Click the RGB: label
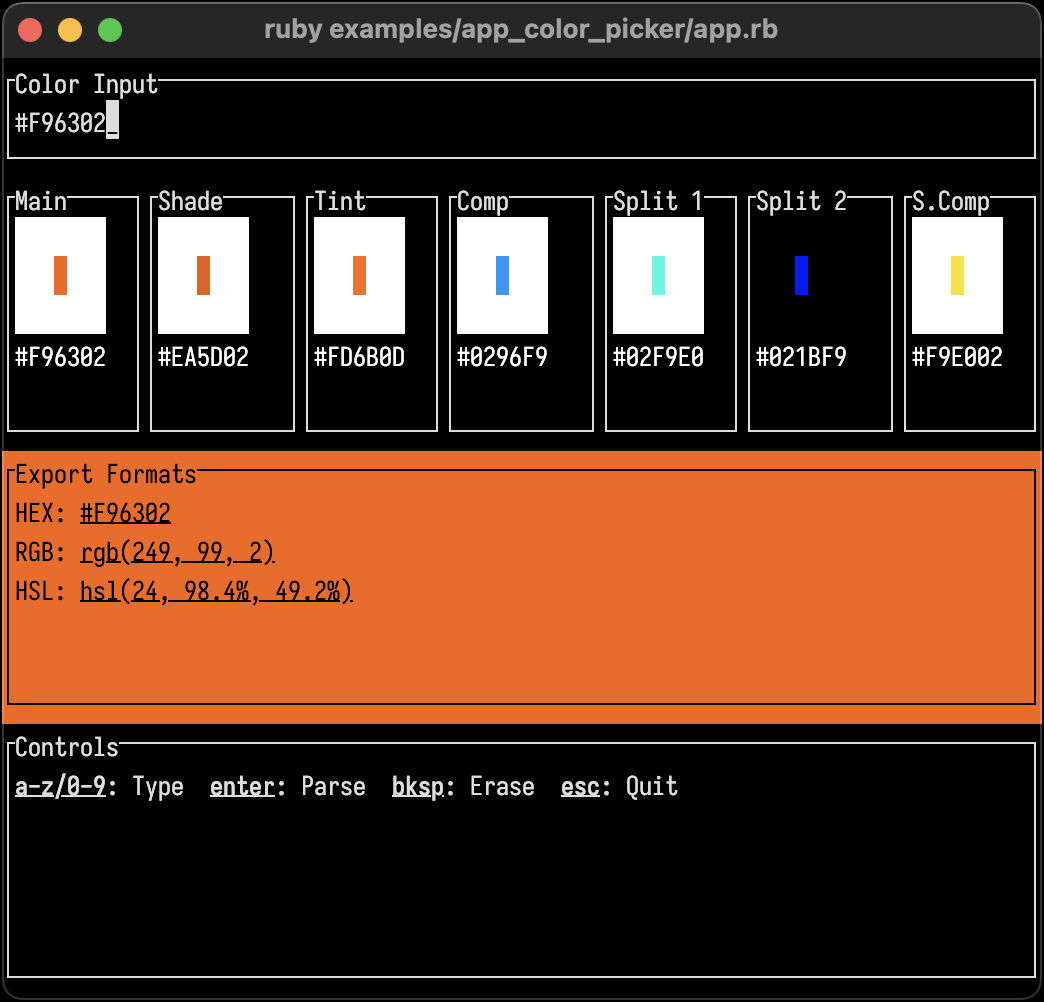Viewport: 1044px width, 1002px height. 40,553
